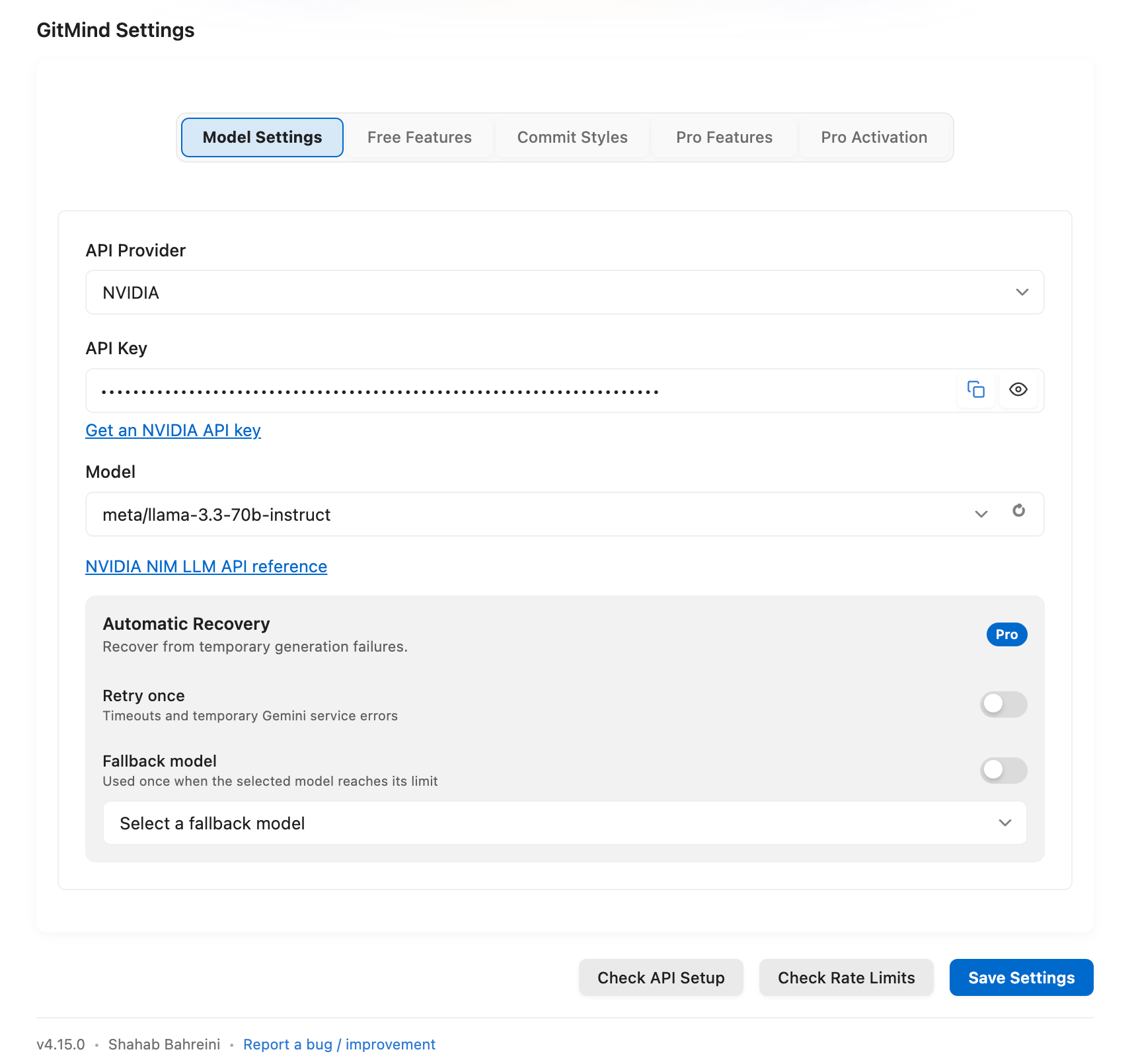Click text 'Timeouts and temporary Gemini service errors'
1138x1064 pixels.
[x=250, y=716]
